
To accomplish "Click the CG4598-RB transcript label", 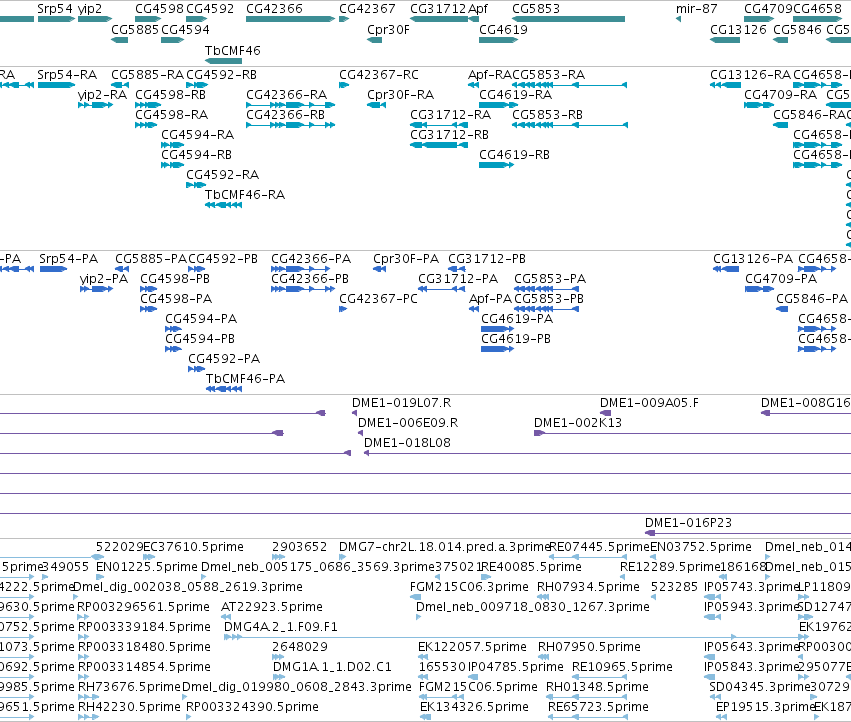I will [x=170, y=94].
